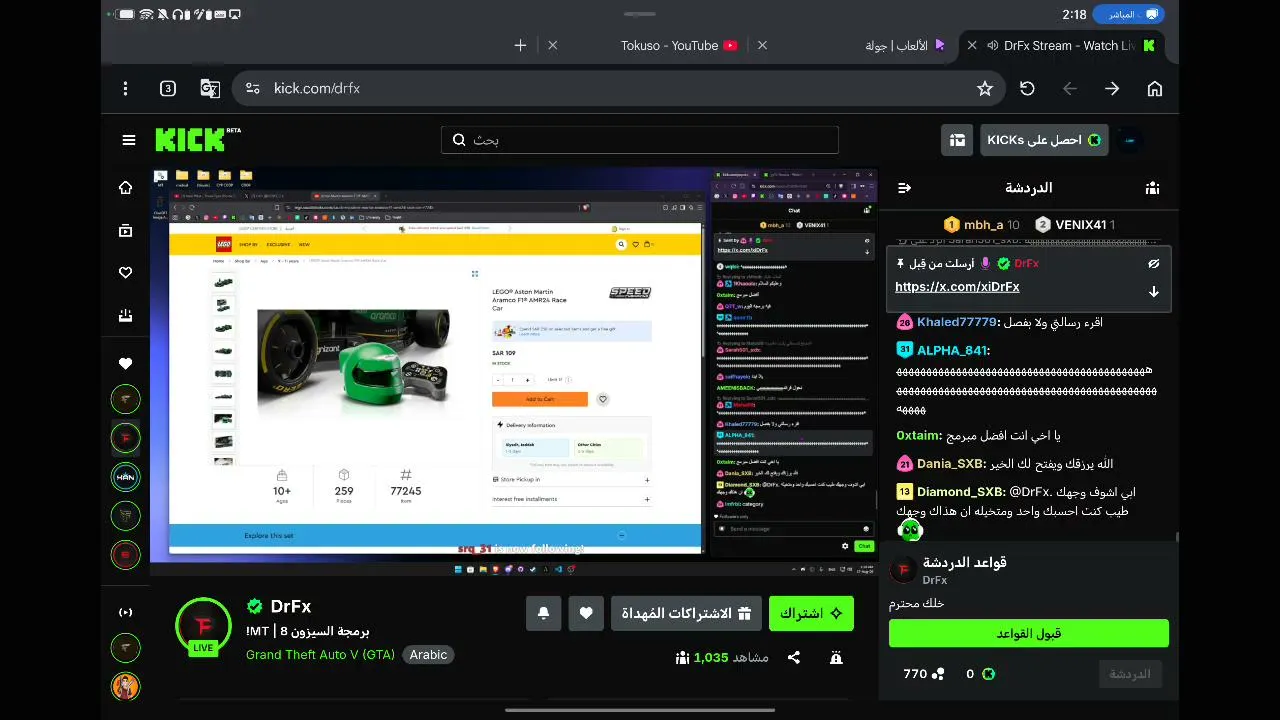Accept chat rules with قبول القواعد
This screenshot has width=1280, height=720.
click(x=1028, y=633)
